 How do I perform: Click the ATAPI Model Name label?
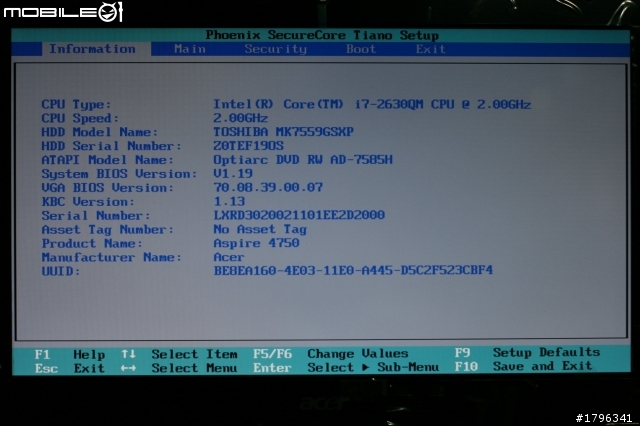pos(107,160)
